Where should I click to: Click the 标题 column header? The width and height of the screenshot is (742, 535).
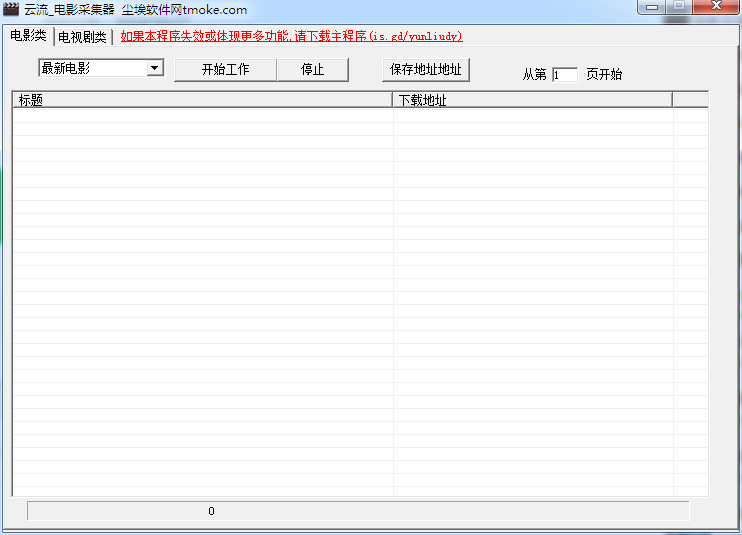click(x=203, y=100)
